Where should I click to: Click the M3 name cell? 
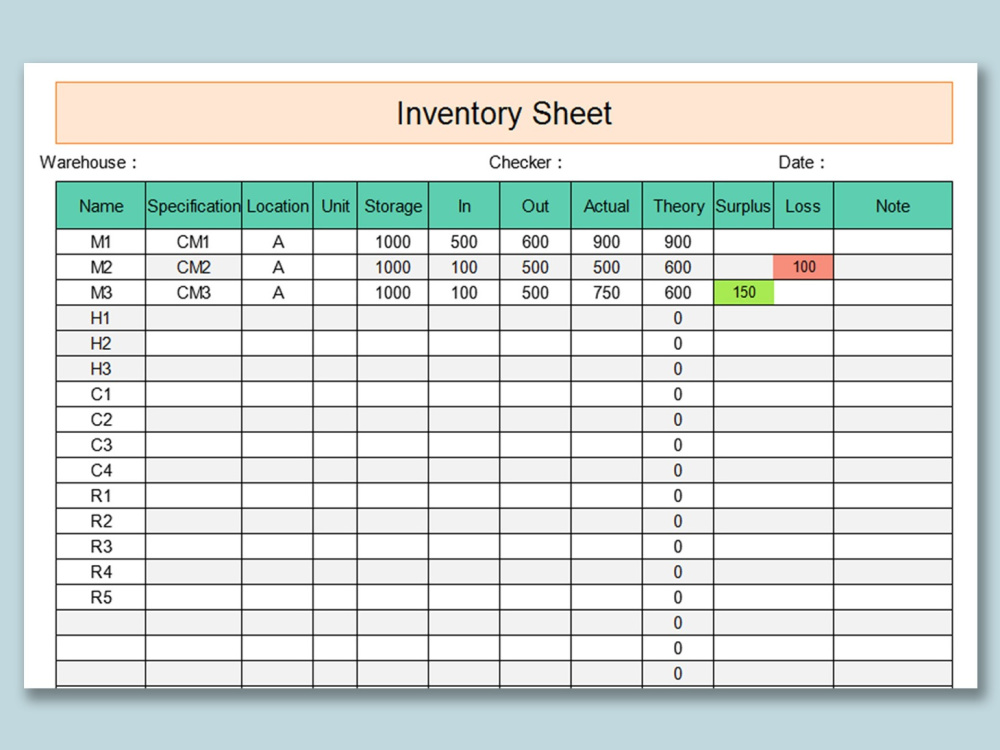point(101,293)
